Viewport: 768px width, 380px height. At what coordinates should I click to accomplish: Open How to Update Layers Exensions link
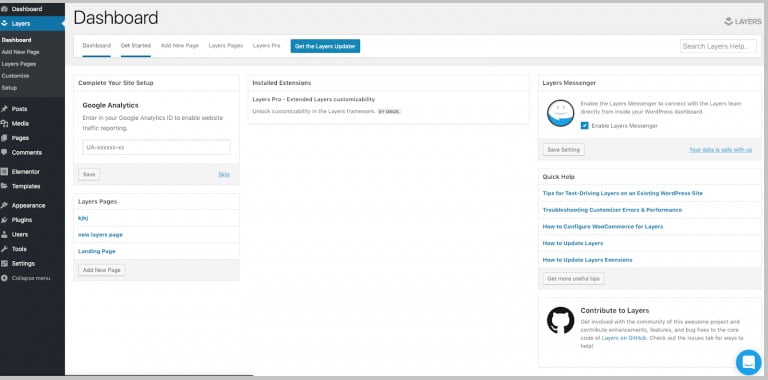(x=587, y=260)
